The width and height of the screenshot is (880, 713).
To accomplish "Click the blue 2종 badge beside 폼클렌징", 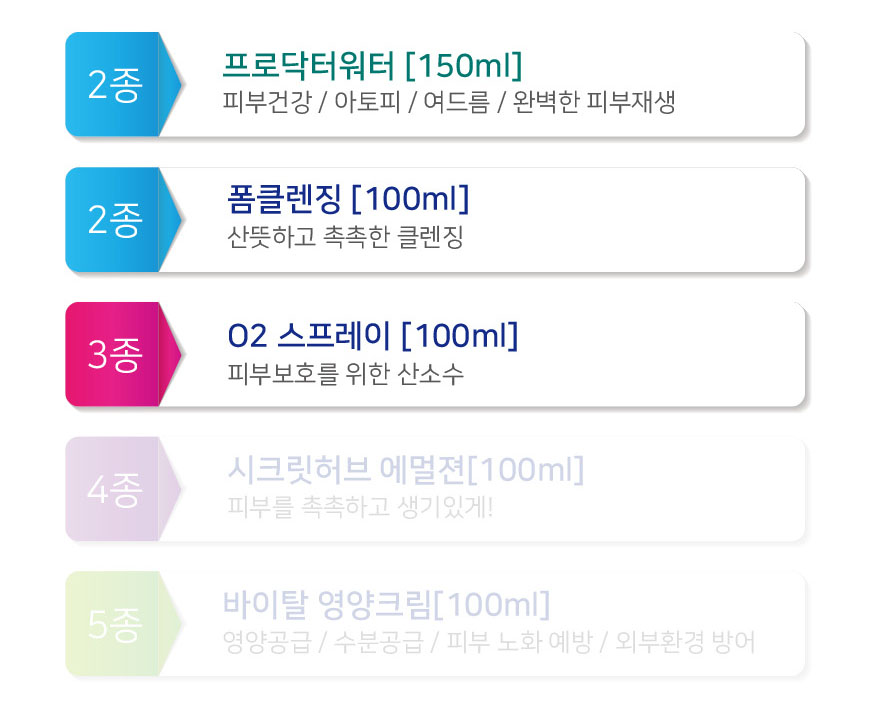I will click(x=122, y=220).
